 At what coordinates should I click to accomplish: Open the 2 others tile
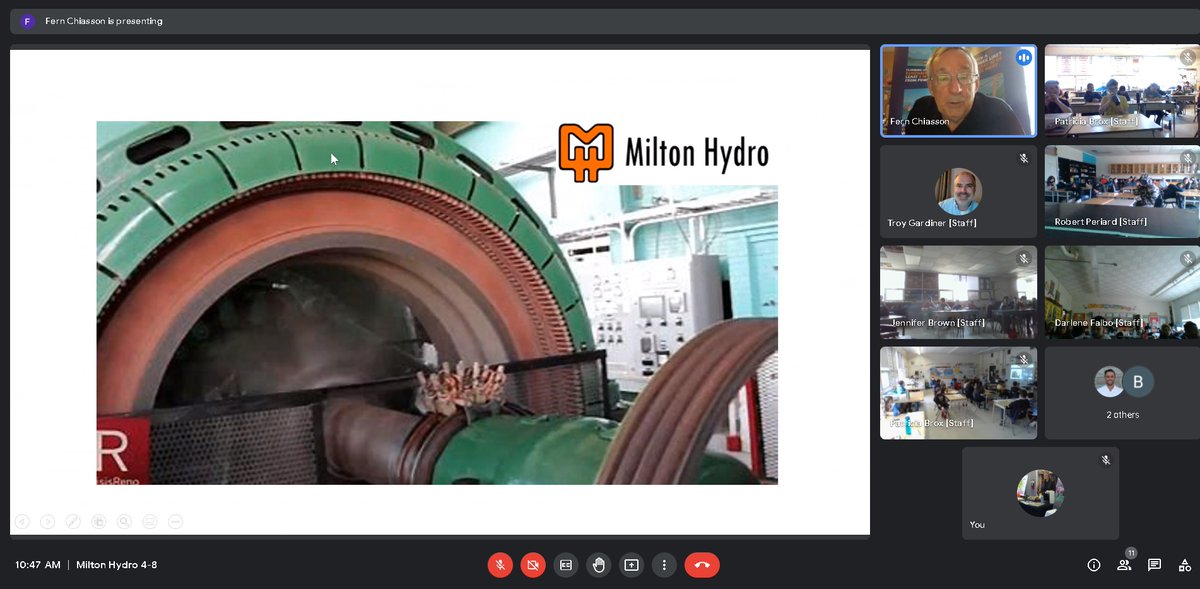coord(1122,393)
